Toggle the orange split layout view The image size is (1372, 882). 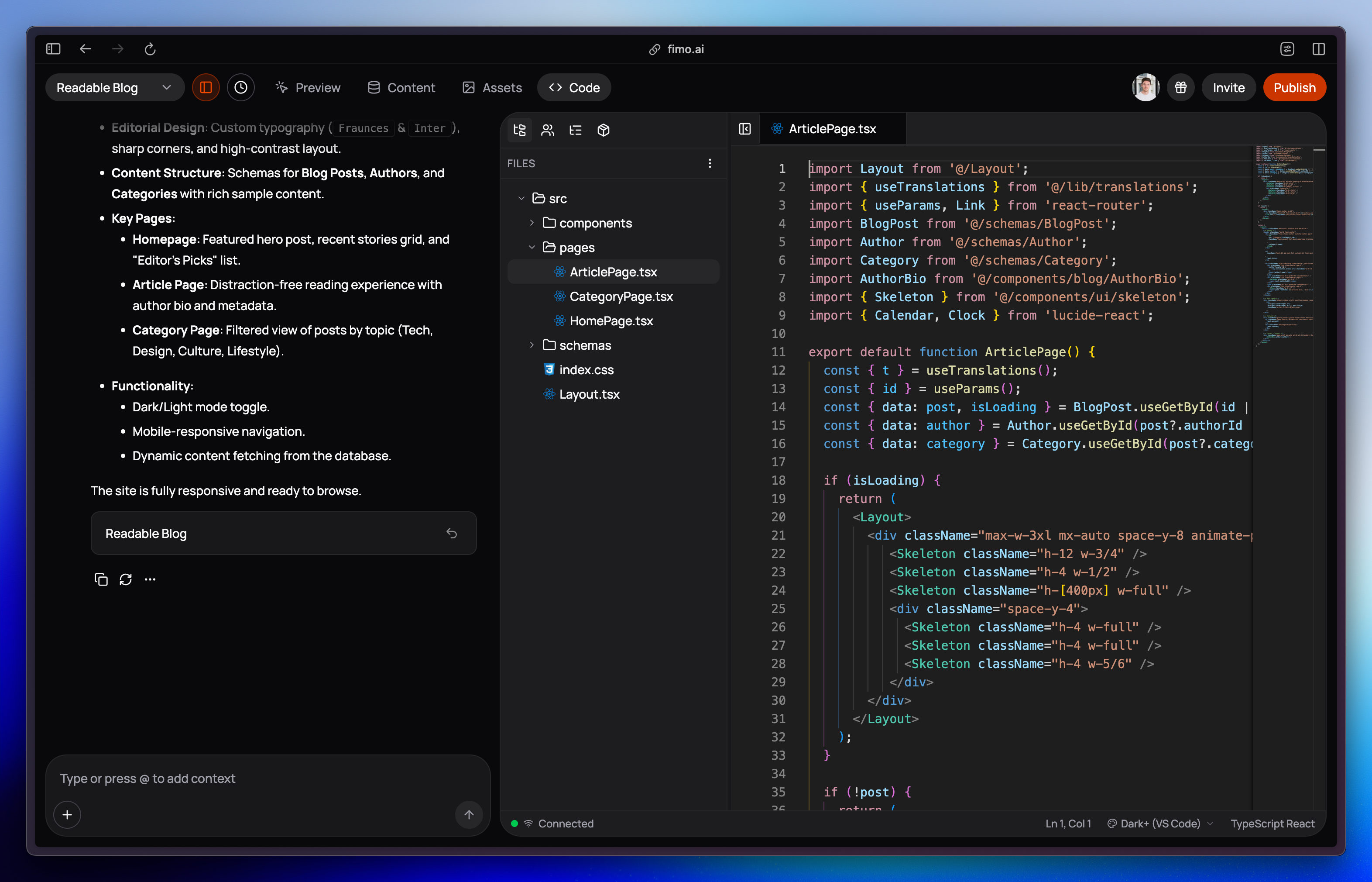[x=206, y=87]
